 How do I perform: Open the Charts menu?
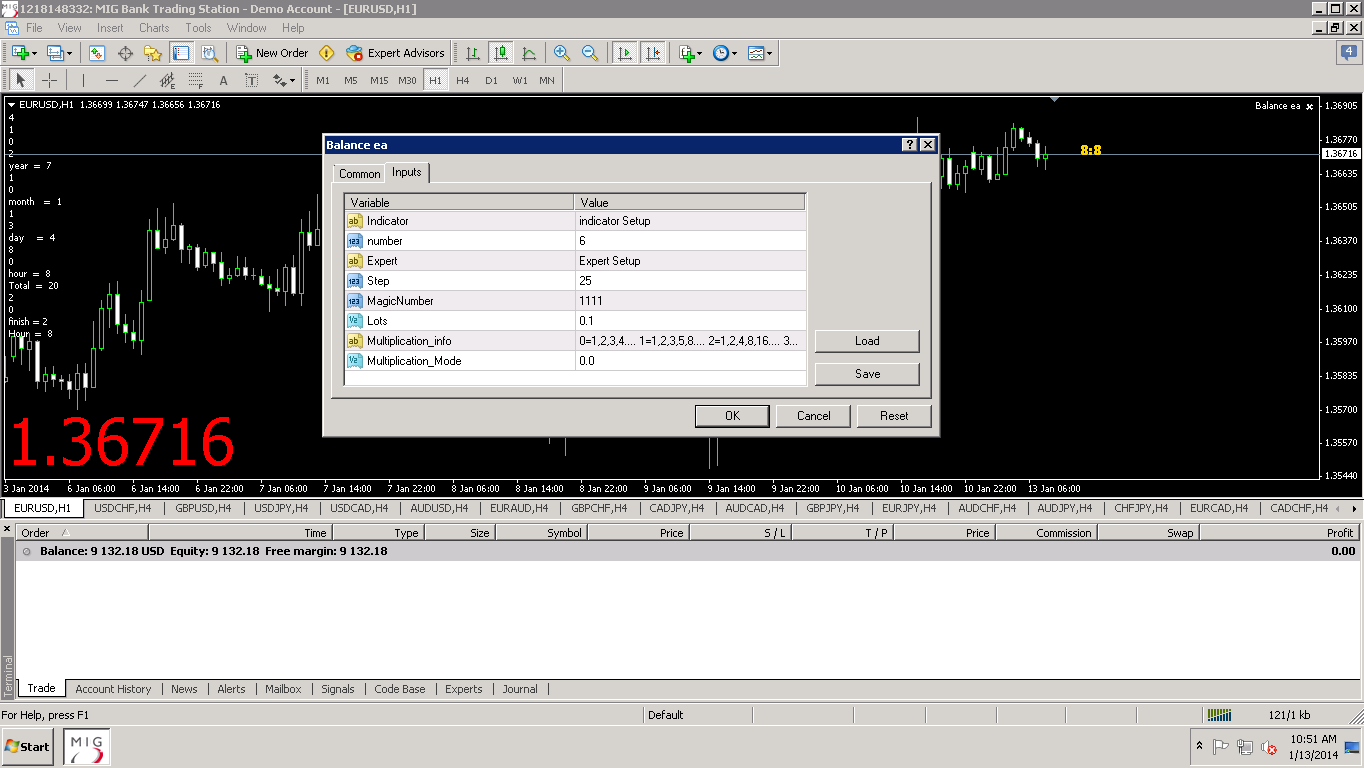click(154, 28)
